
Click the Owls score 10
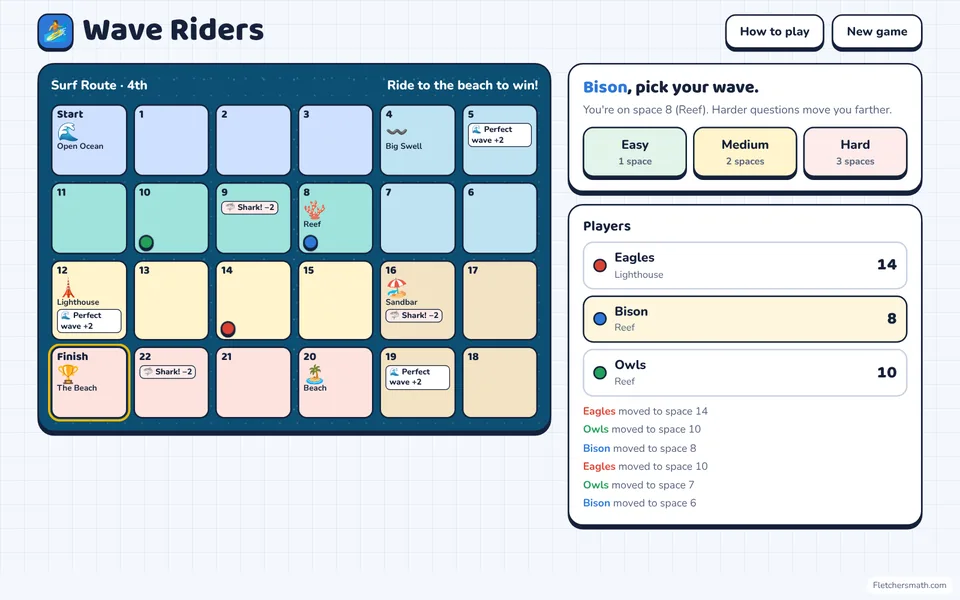tap(887, 372)
